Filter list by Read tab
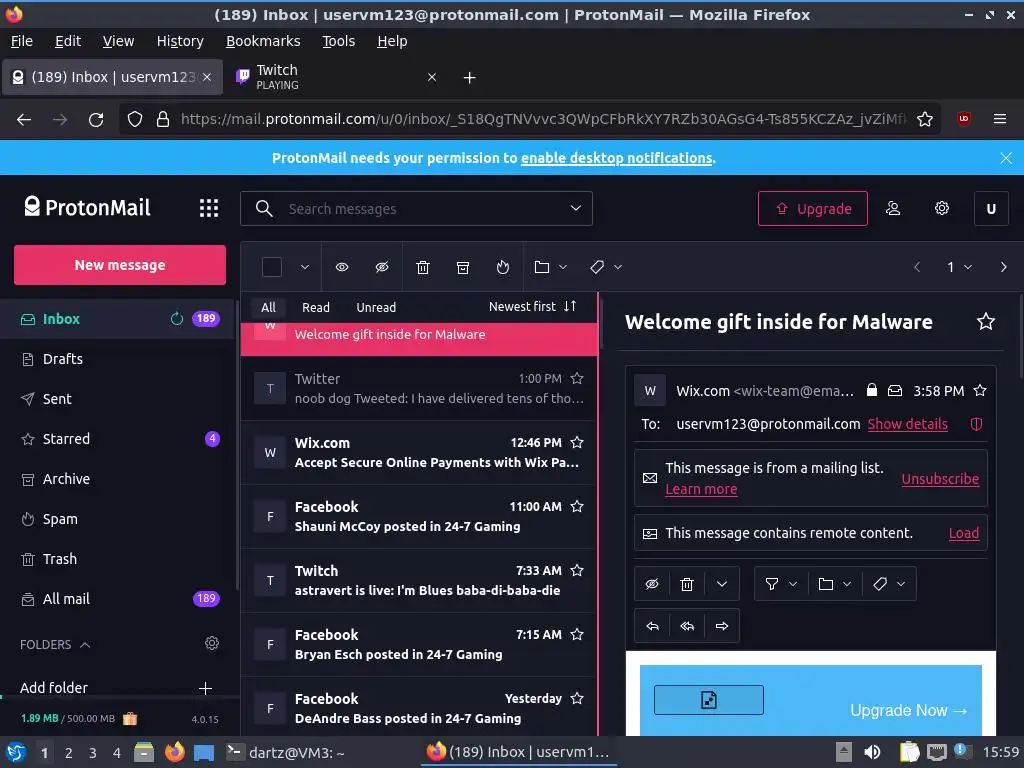This screenshot has height=768, width=1024. coord(315,307)
